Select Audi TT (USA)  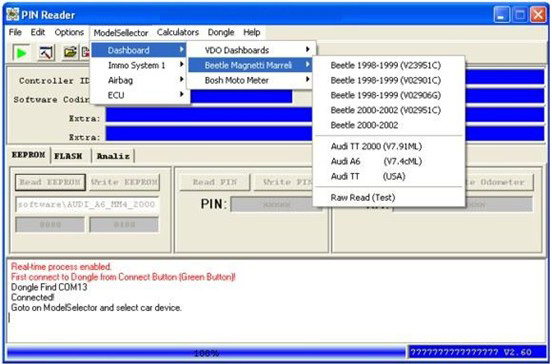click(x=389, y=176)
